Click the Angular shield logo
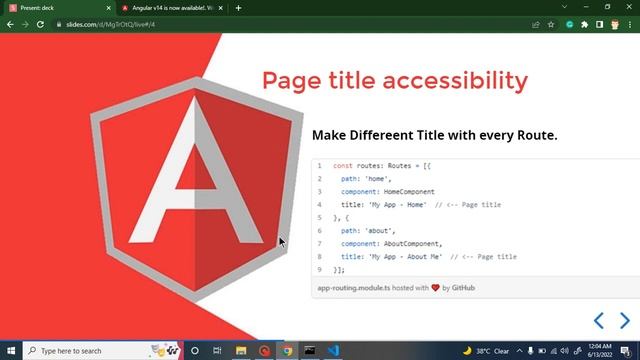640x360 pixels. (x=196, y=189)
